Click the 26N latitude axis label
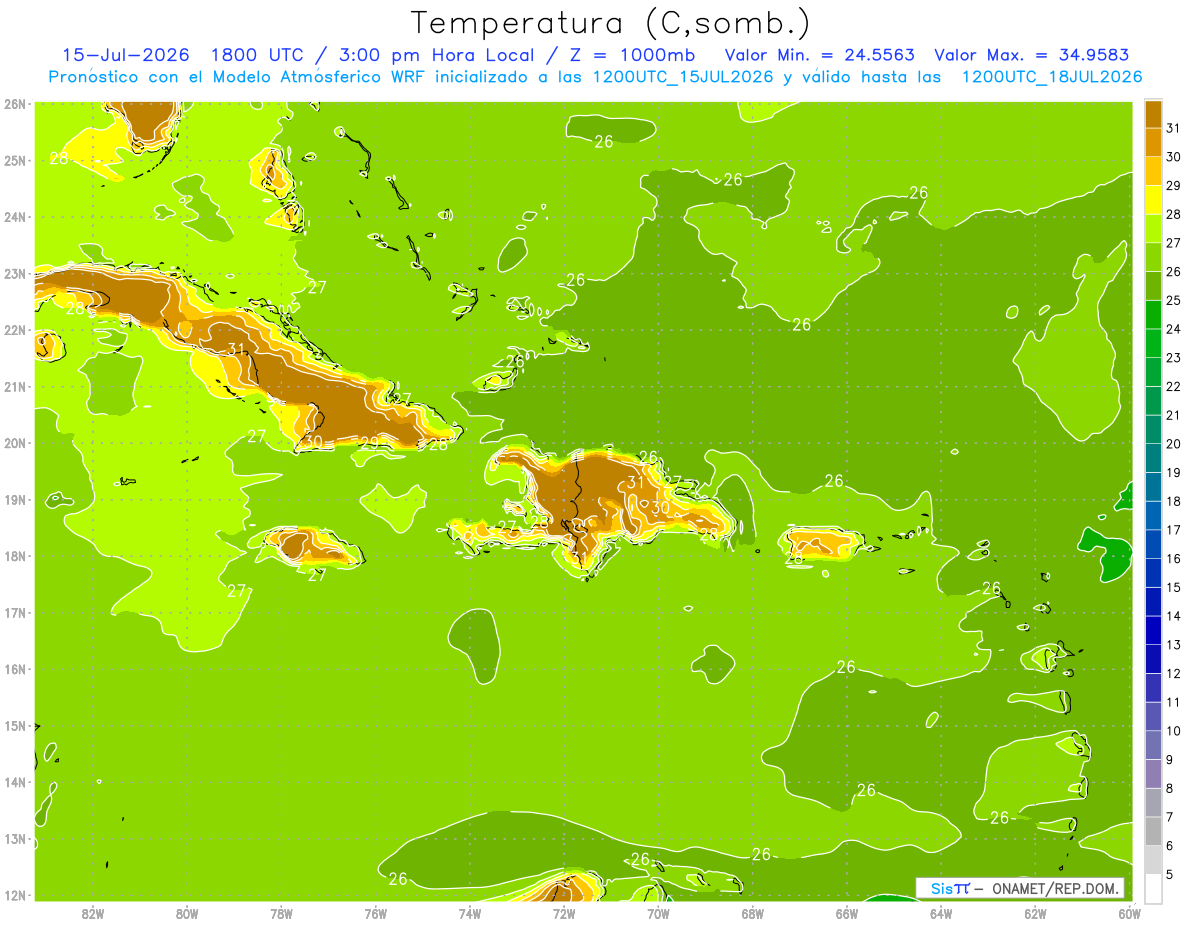 tap(14, 104)
